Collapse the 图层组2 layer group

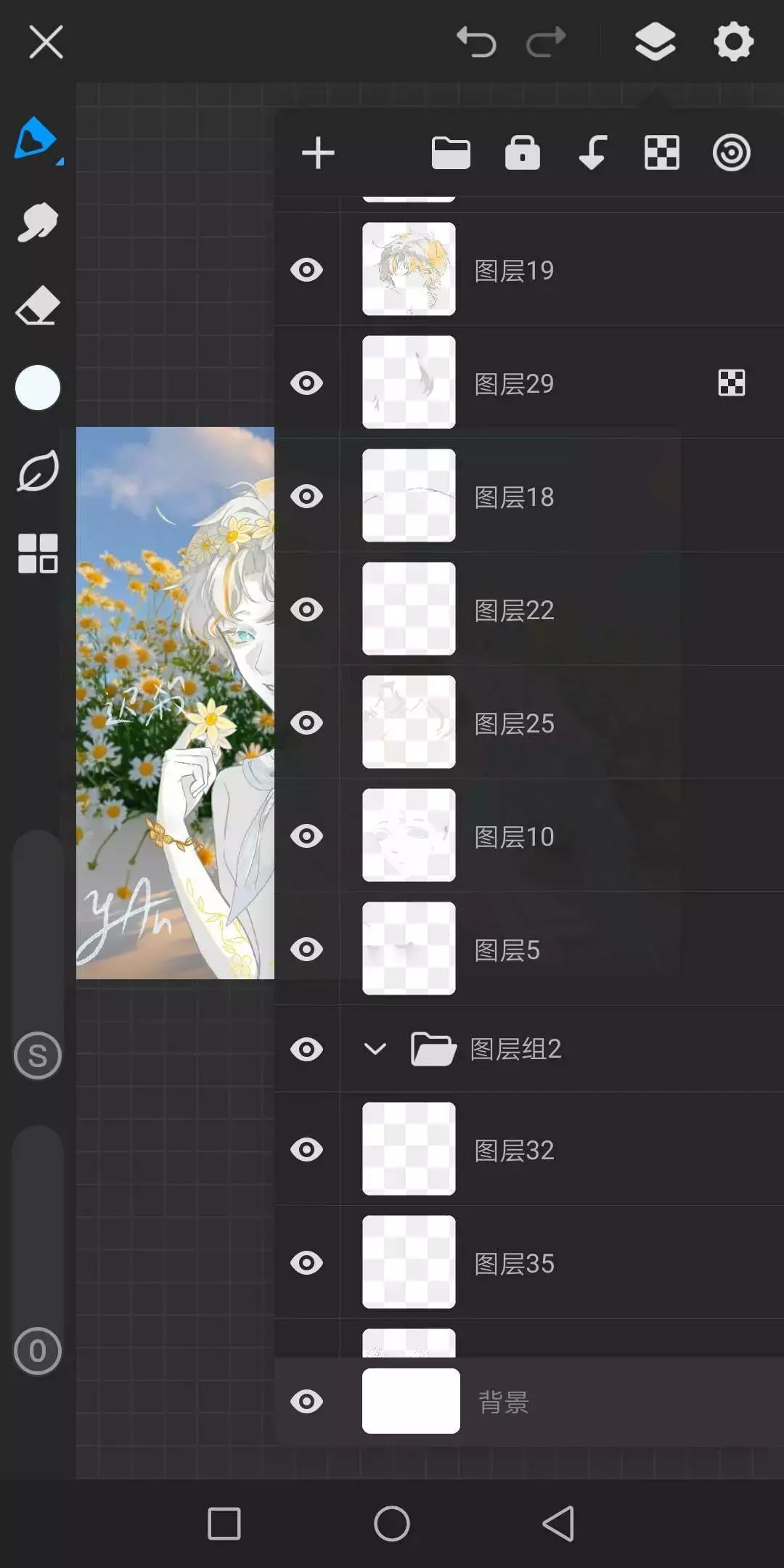(x=375, y=1049)
